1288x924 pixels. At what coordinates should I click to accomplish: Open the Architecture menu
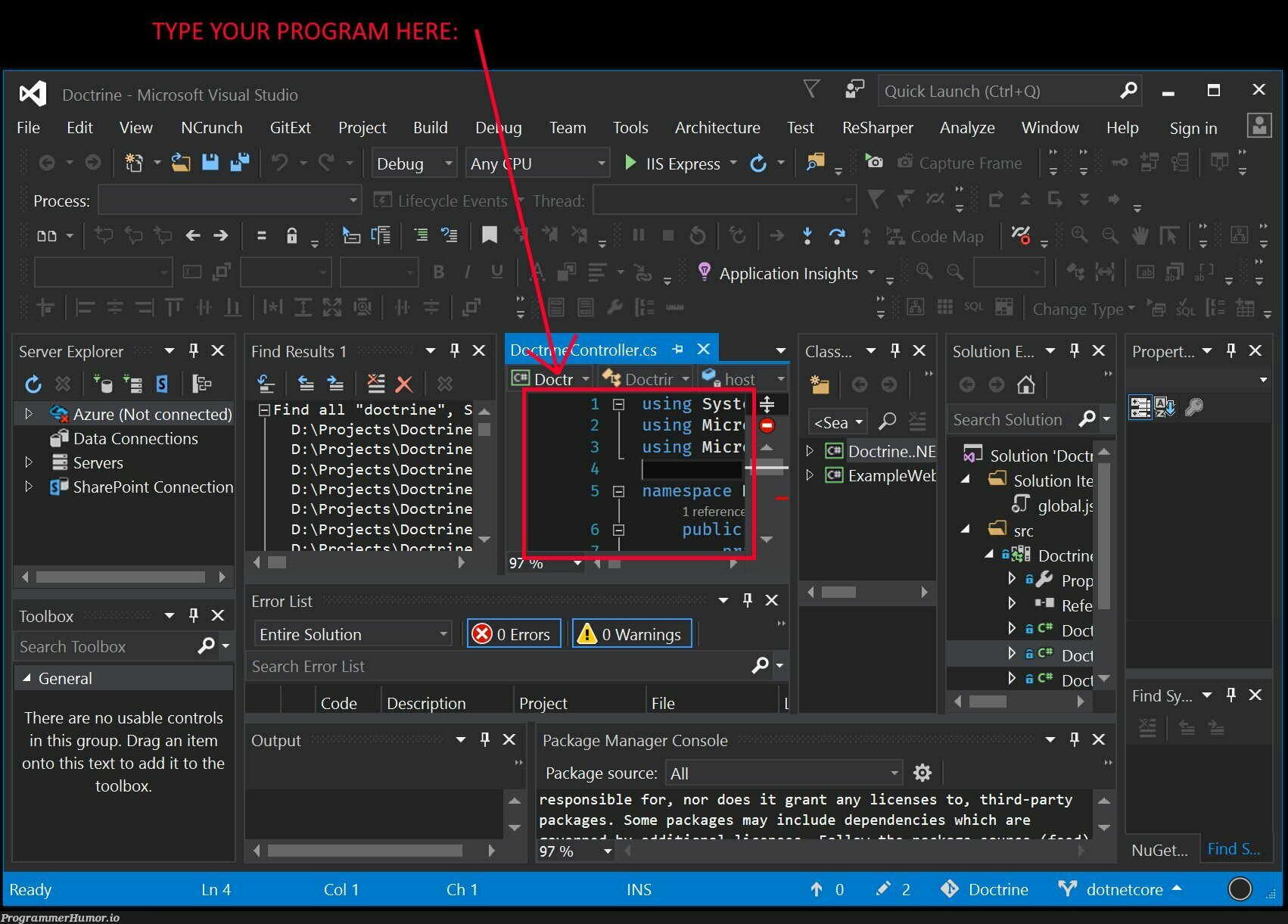717,127
